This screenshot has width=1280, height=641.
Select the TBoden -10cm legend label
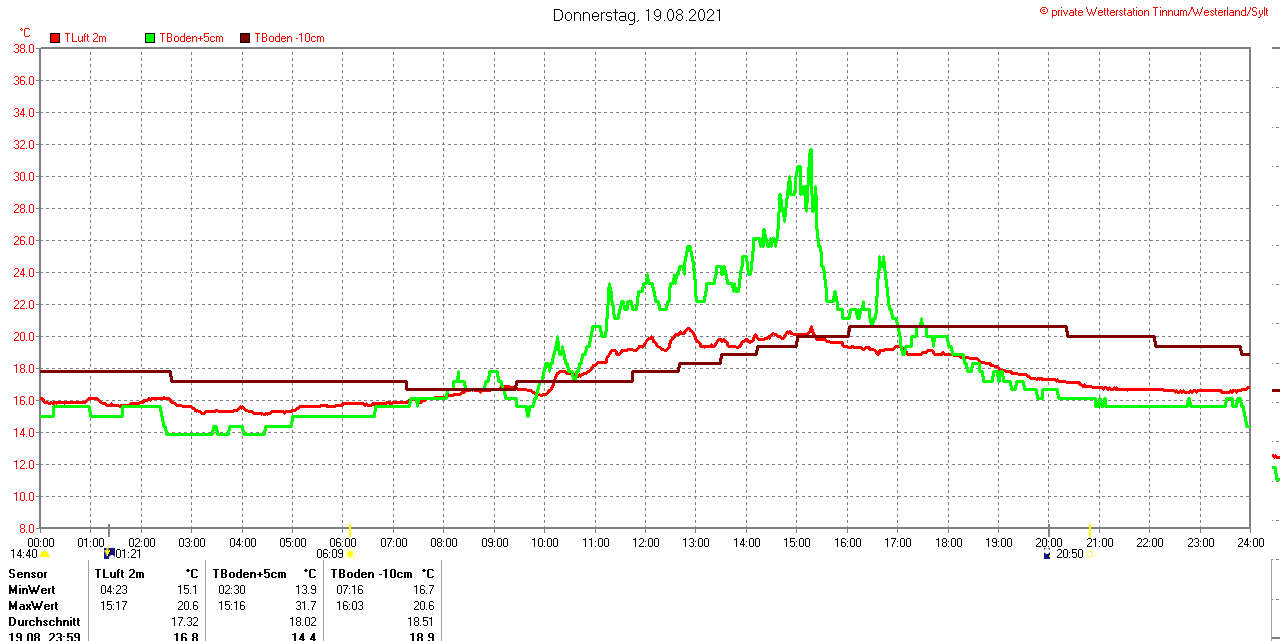click(x=289, y=38)
